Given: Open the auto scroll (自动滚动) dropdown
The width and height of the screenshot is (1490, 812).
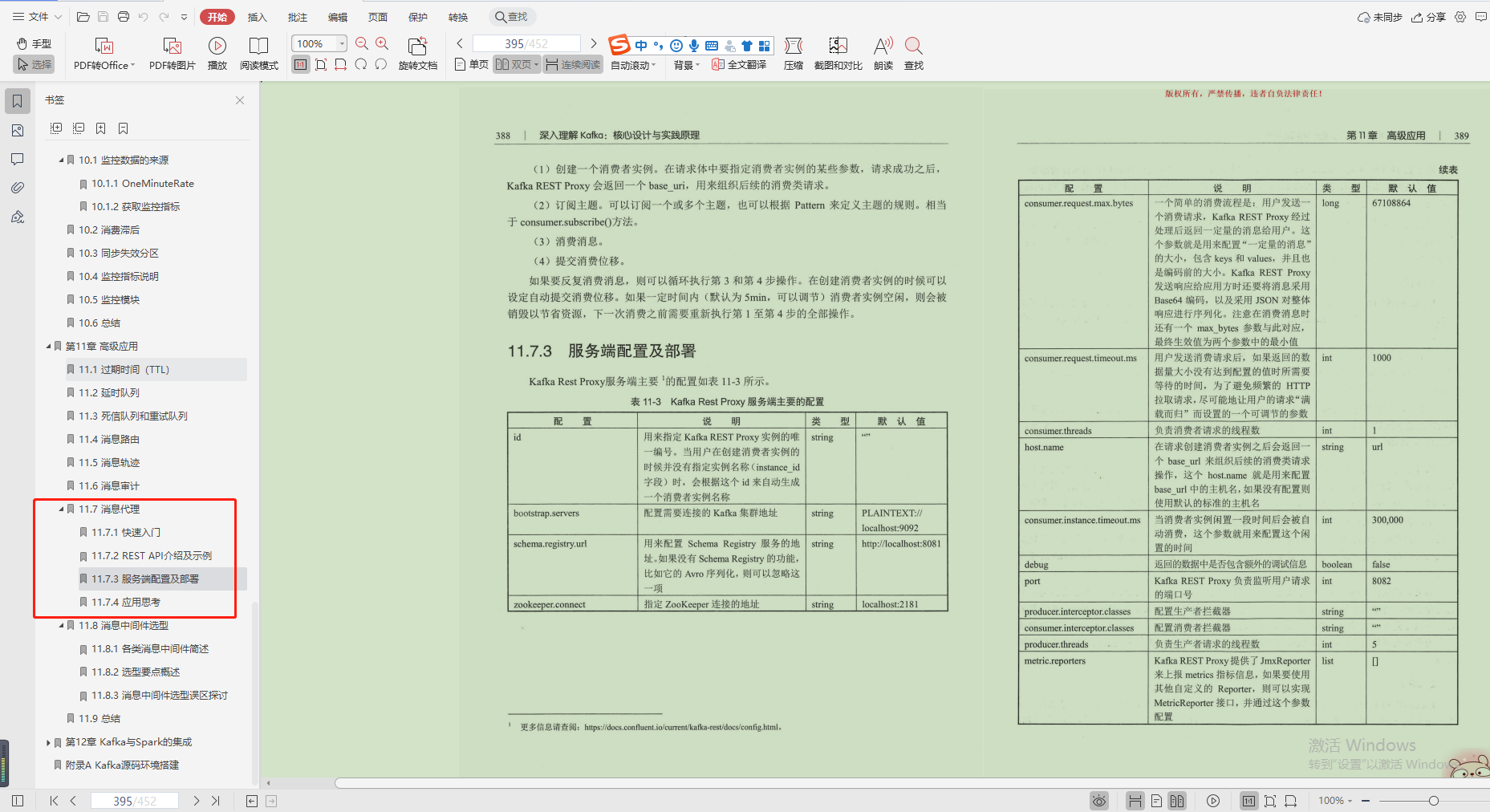Looking at the screenshot, I should (633, 65).
